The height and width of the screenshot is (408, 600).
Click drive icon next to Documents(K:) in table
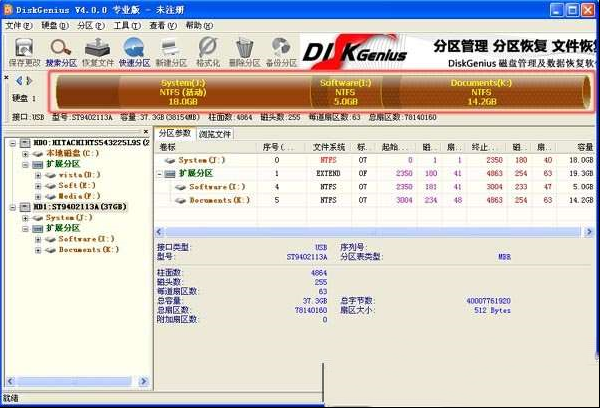(181, 201)
